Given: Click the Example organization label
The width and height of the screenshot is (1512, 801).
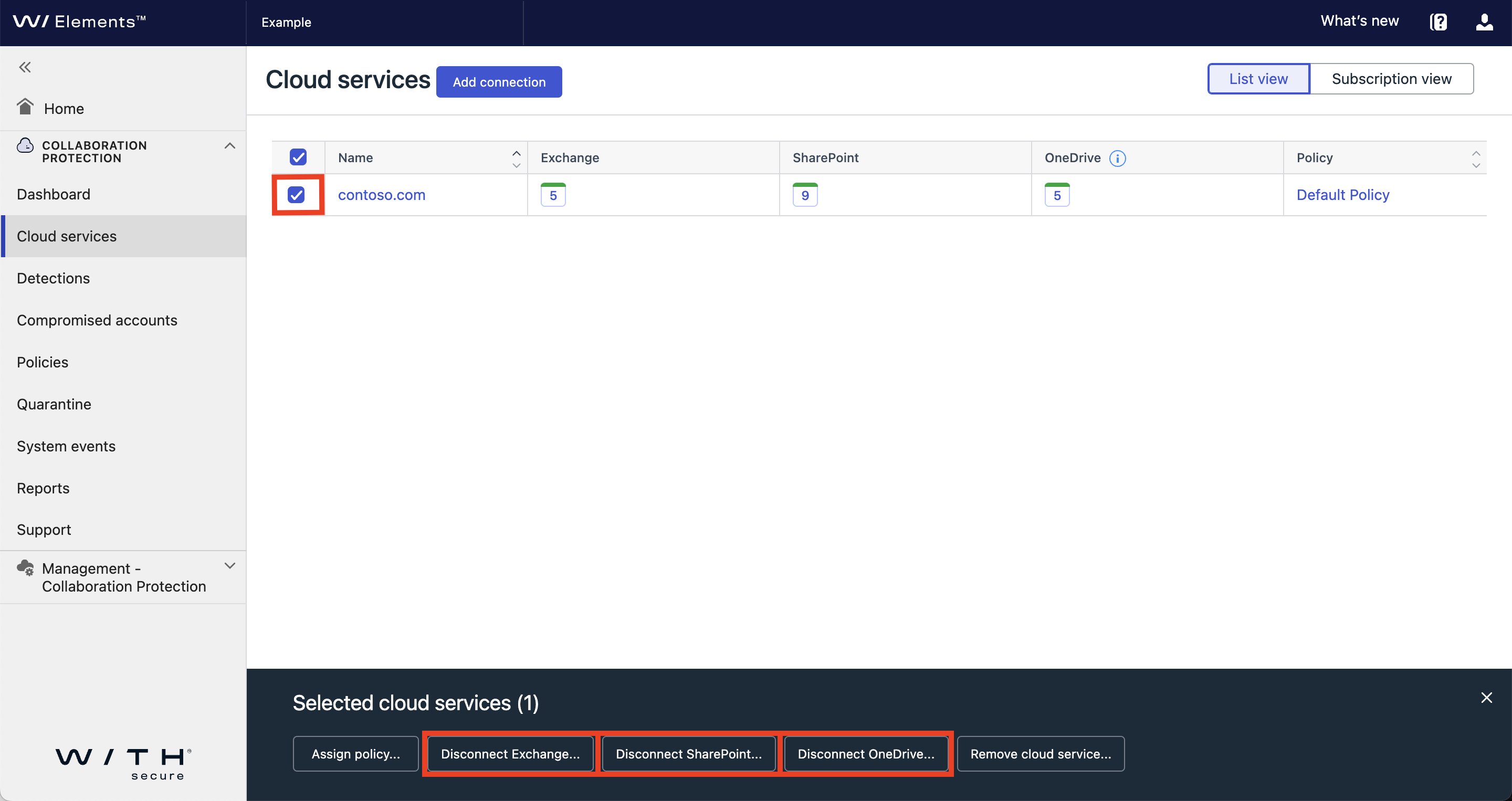Looking at the screenshot, I should click(287, 22).
